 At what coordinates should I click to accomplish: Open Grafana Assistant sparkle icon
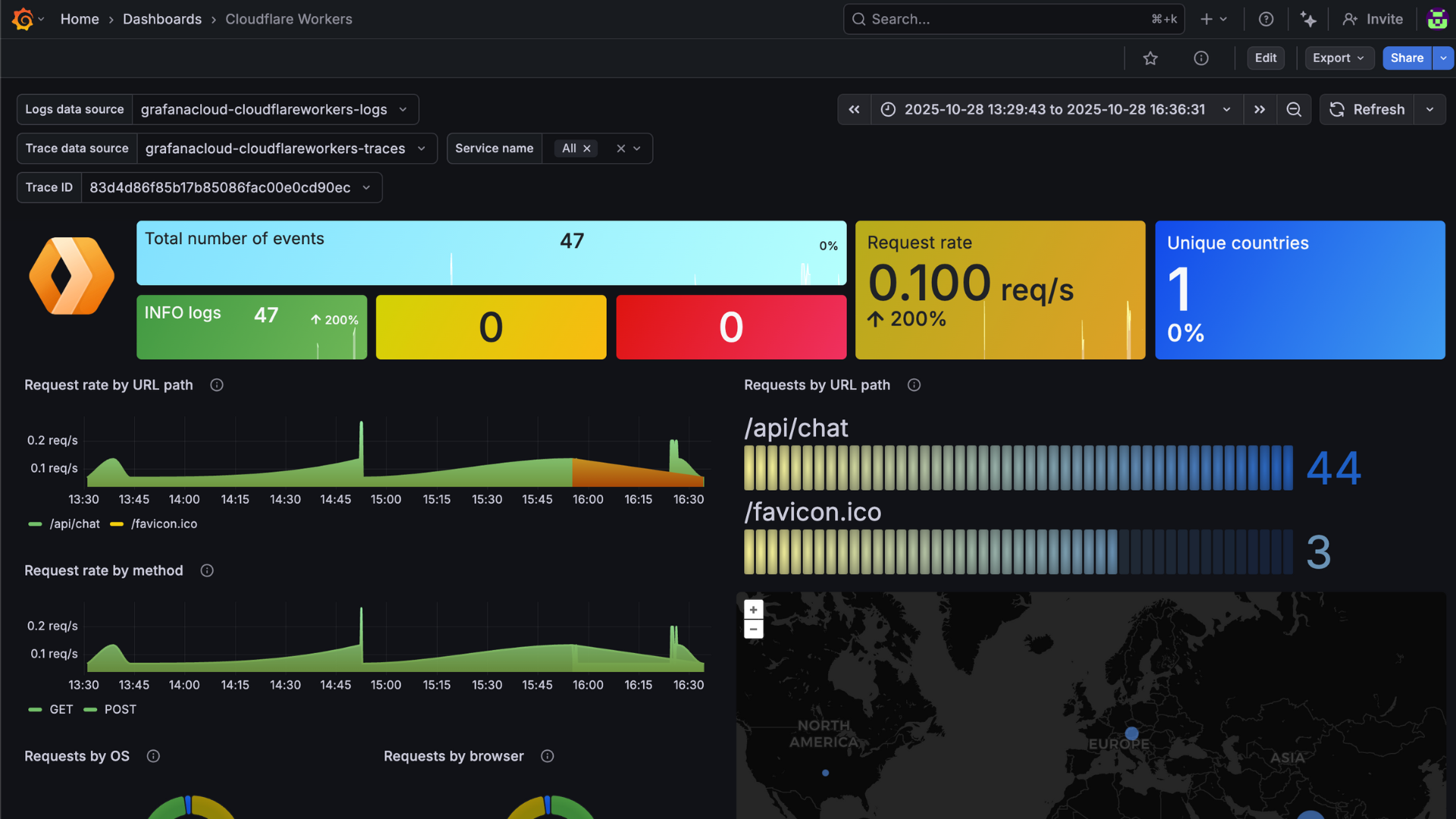coord(1308,19)
